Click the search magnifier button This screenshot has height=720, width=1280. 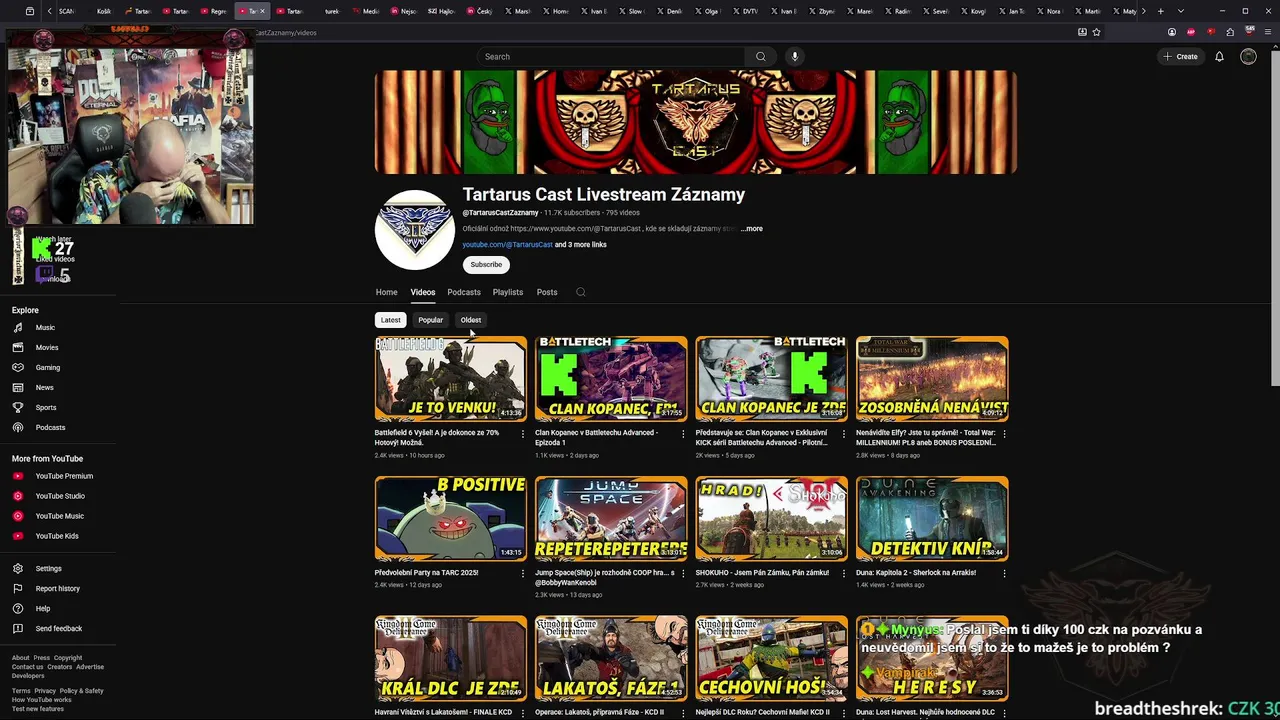point(761,57)
